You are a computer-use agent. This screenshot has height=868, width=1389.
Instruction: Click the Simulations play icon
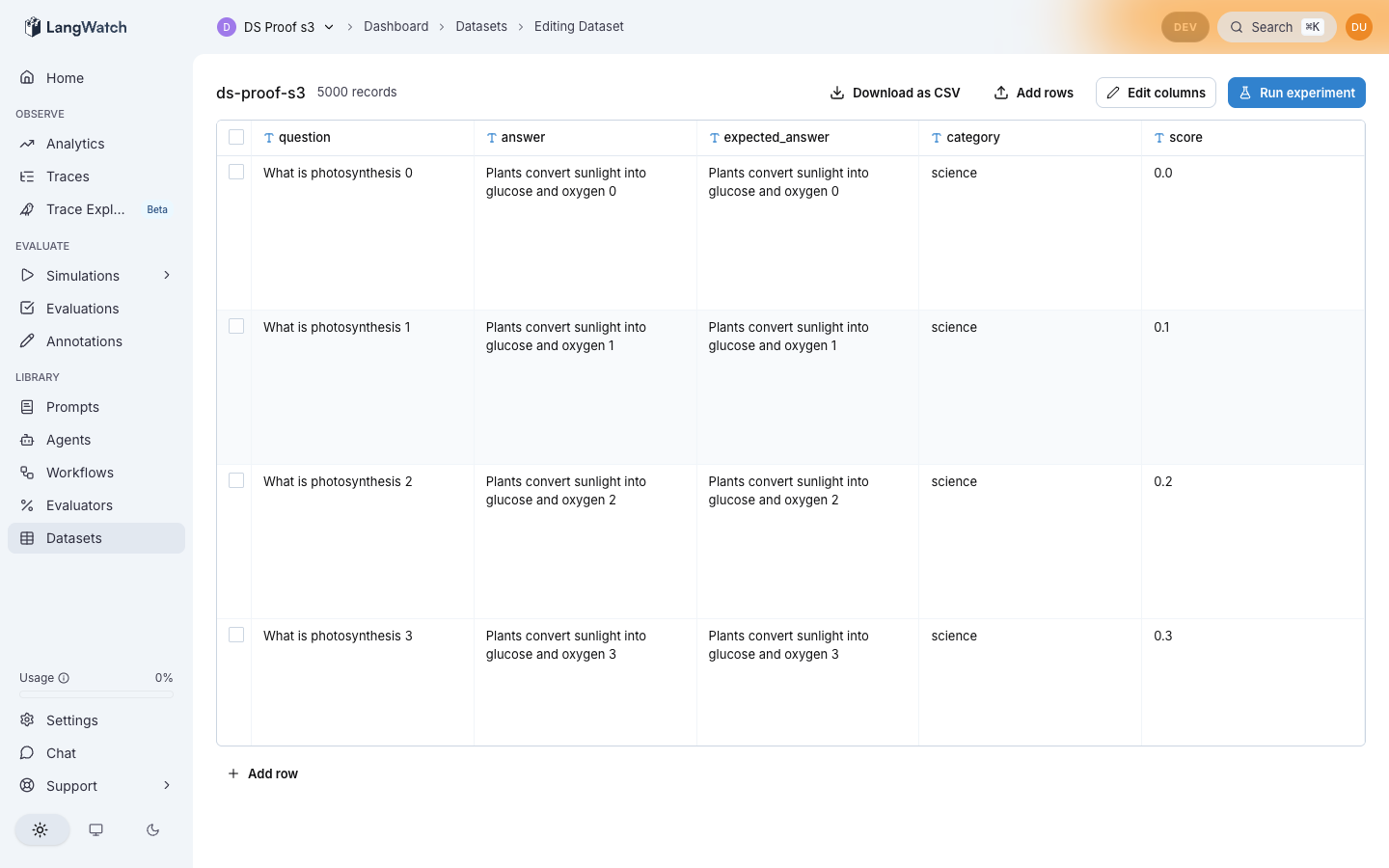27,276
